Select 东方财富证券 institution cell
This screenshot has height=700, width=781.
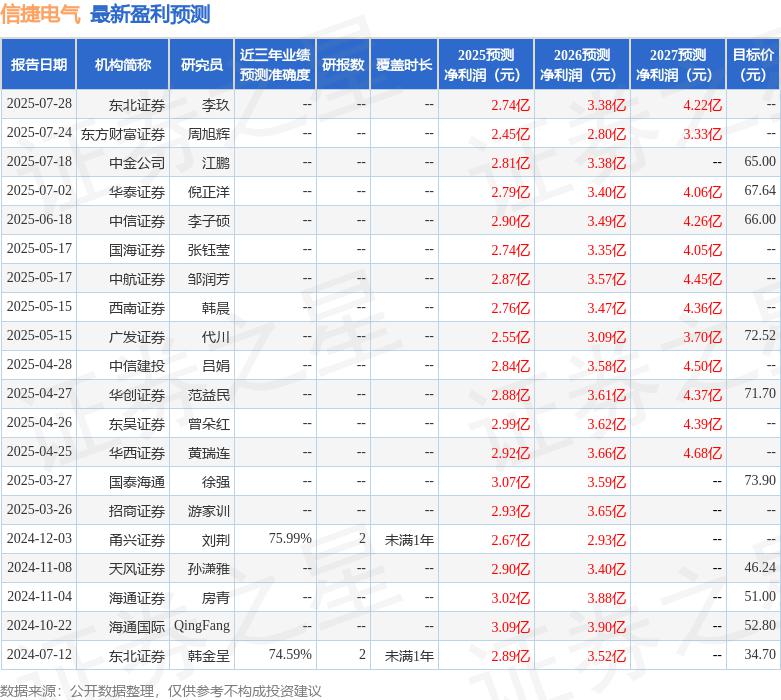tap(123, 134)
